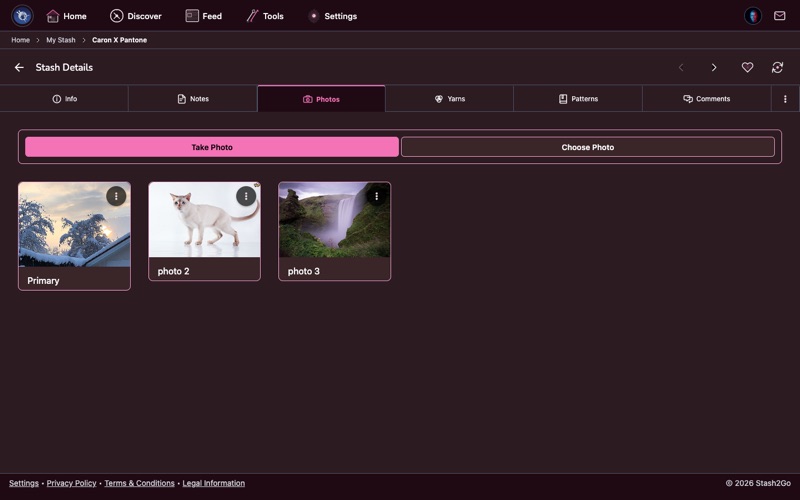Open Discover in the top navigation
800x500 pixels.
(135, 16)
